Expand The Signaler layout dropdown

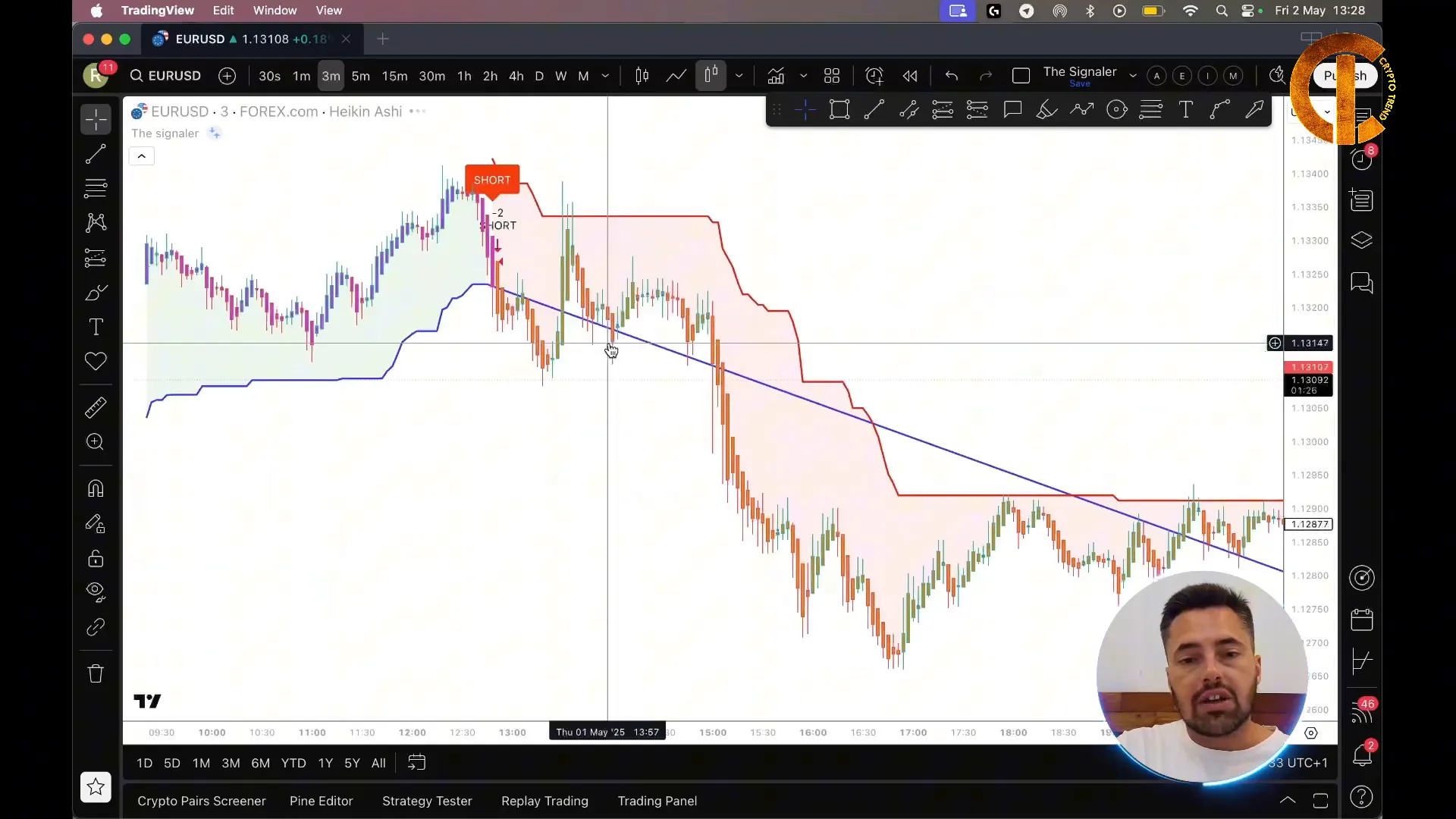pos(1133,76)
